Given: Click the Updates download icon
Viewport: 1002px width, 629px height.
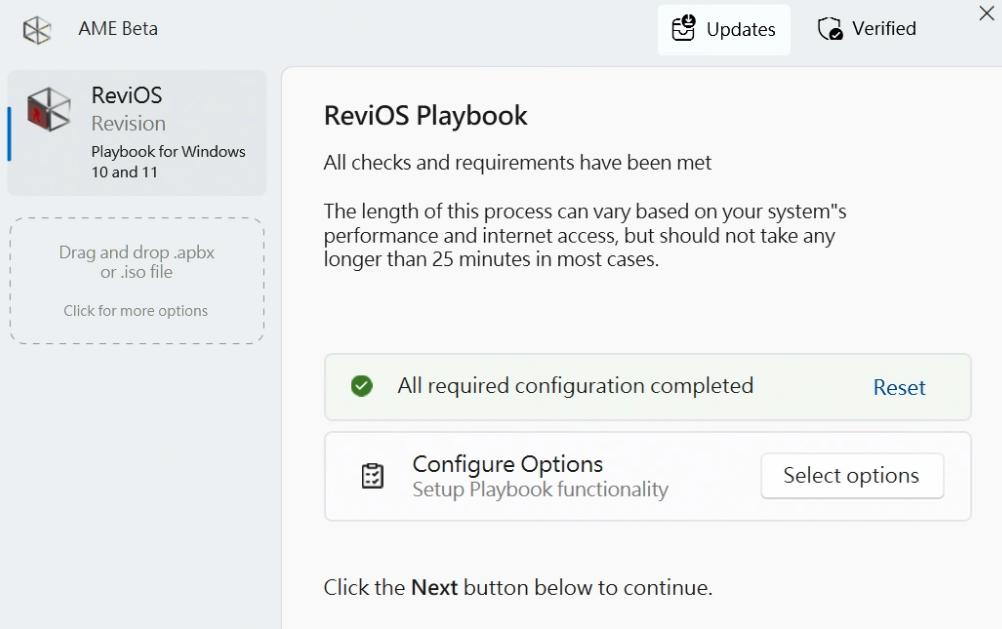Looking at the screenshot, I should (x=683, y=29).
